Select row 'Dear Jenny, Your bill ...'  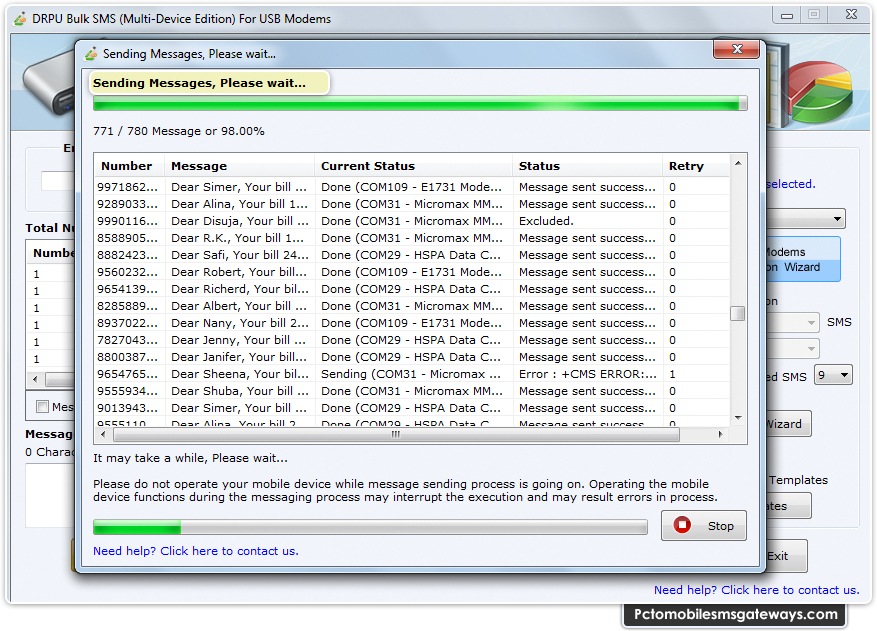(412, 340)
